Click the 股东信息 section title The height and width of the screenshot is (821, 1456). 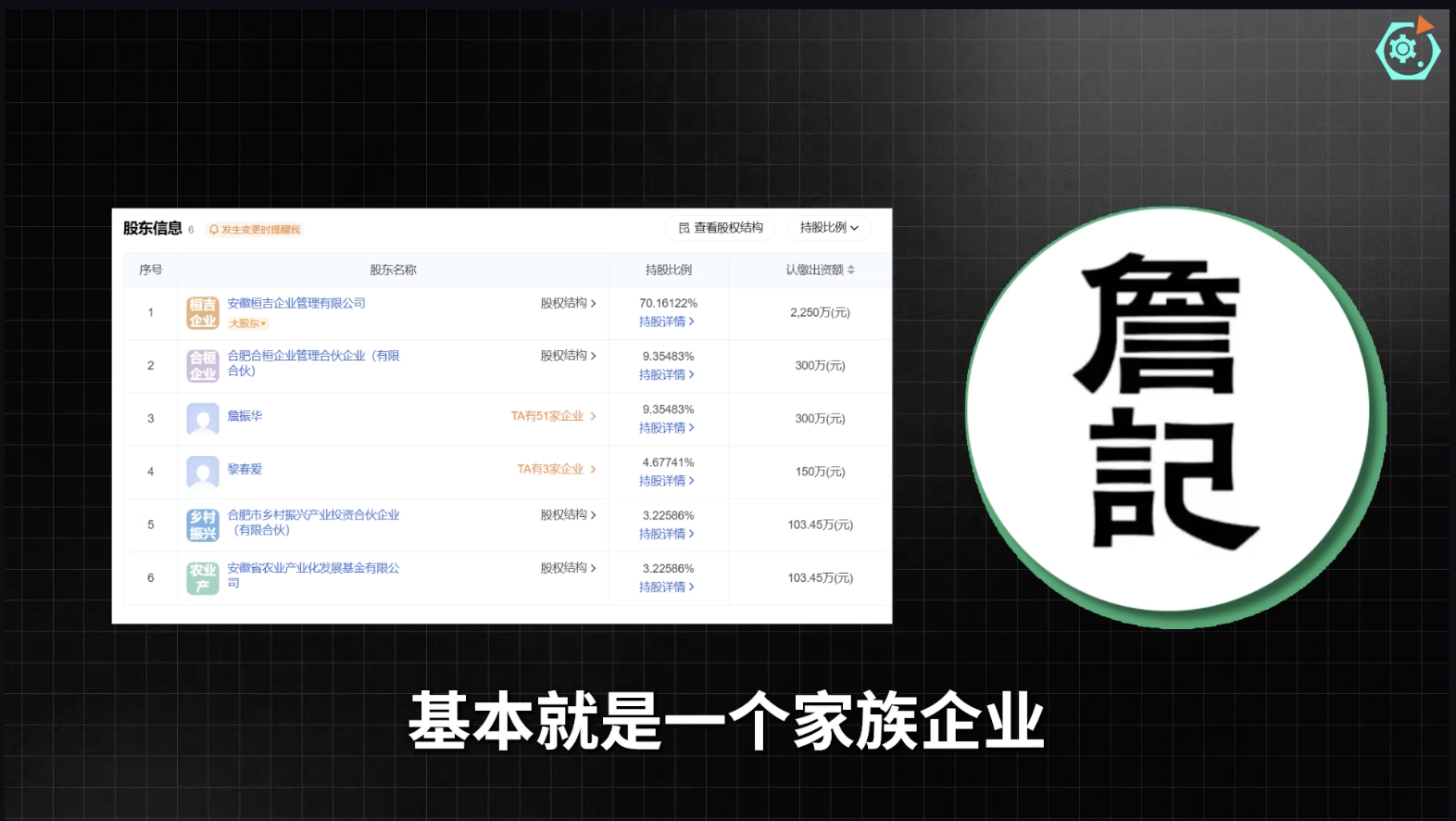152,228
